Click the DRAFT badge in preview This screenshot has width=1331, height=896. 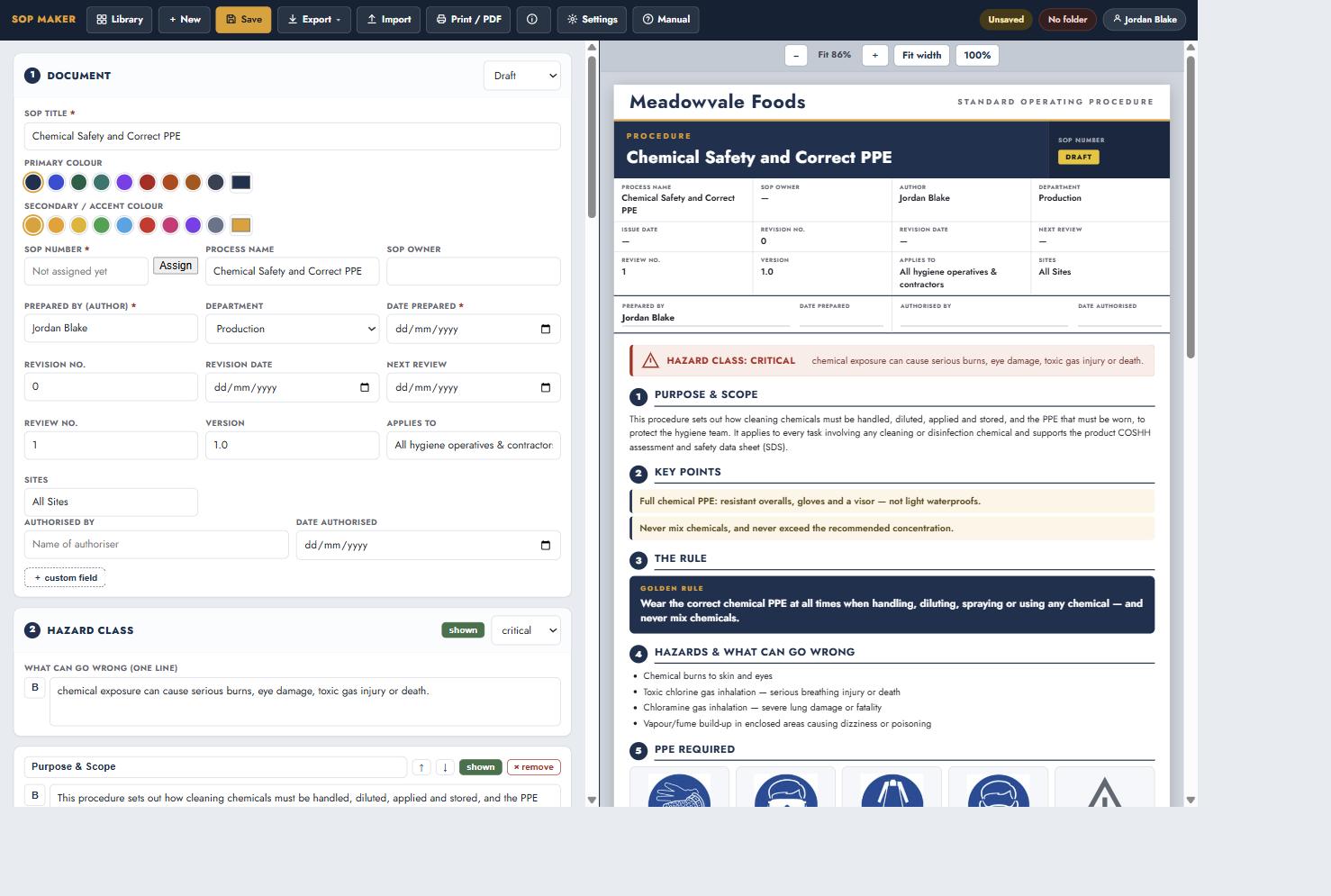[x=1078, y=157]
